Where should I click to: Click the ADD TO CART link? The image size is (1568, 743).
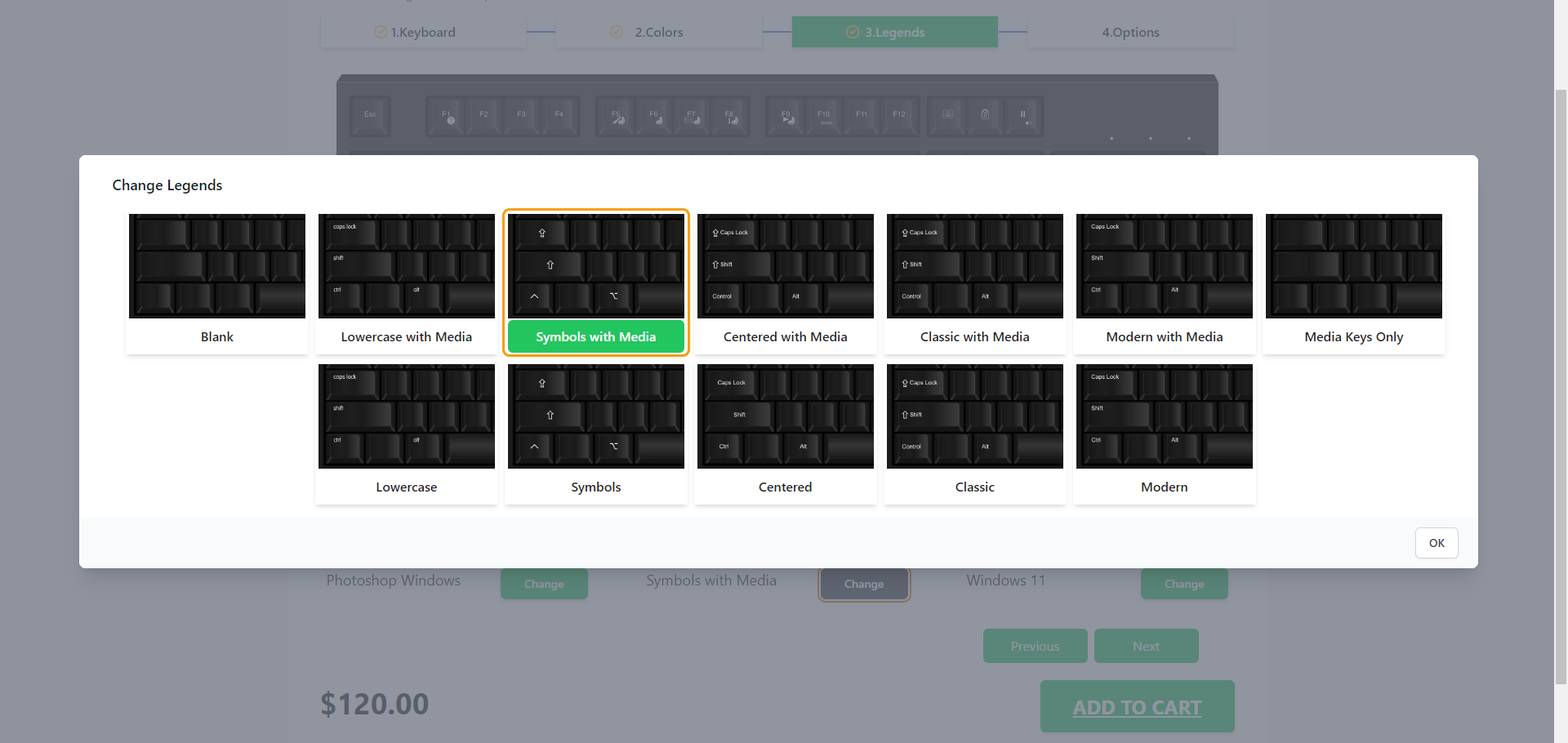[x=1137, y=707]
